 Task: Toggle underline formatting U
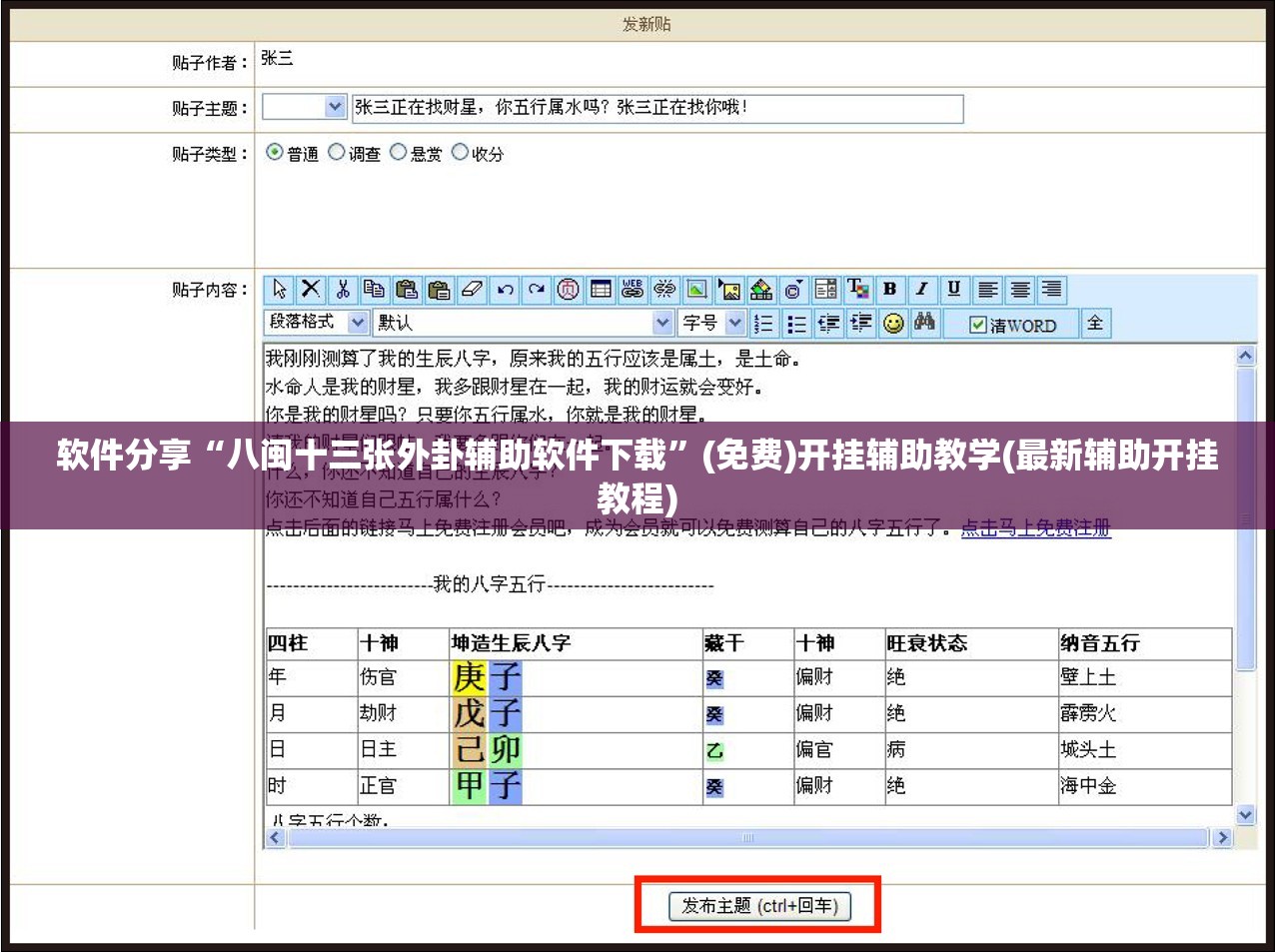(x=954, y=290)
